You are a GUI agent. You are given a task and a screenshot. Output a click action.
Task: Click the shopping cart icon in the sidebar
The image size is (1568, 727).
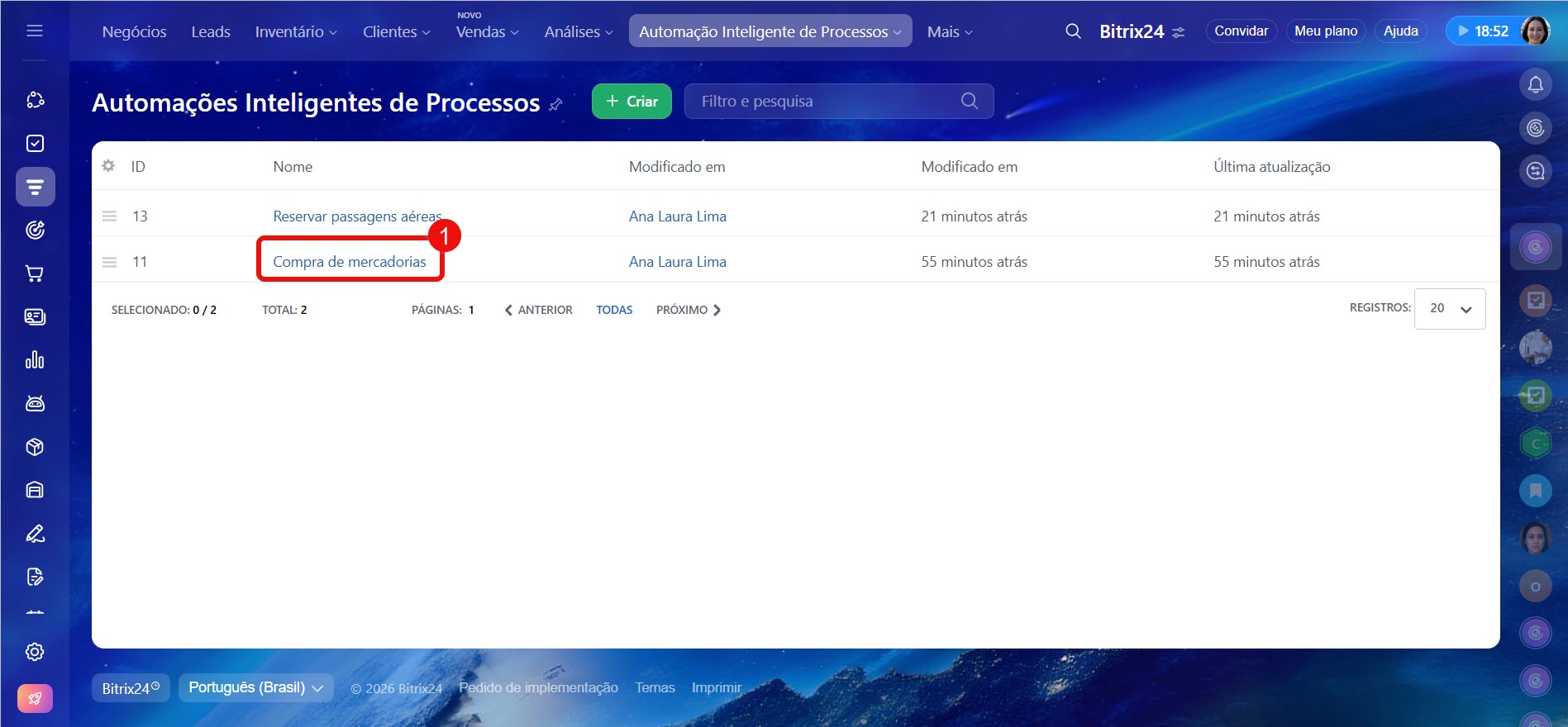click(x=35, y=273)
